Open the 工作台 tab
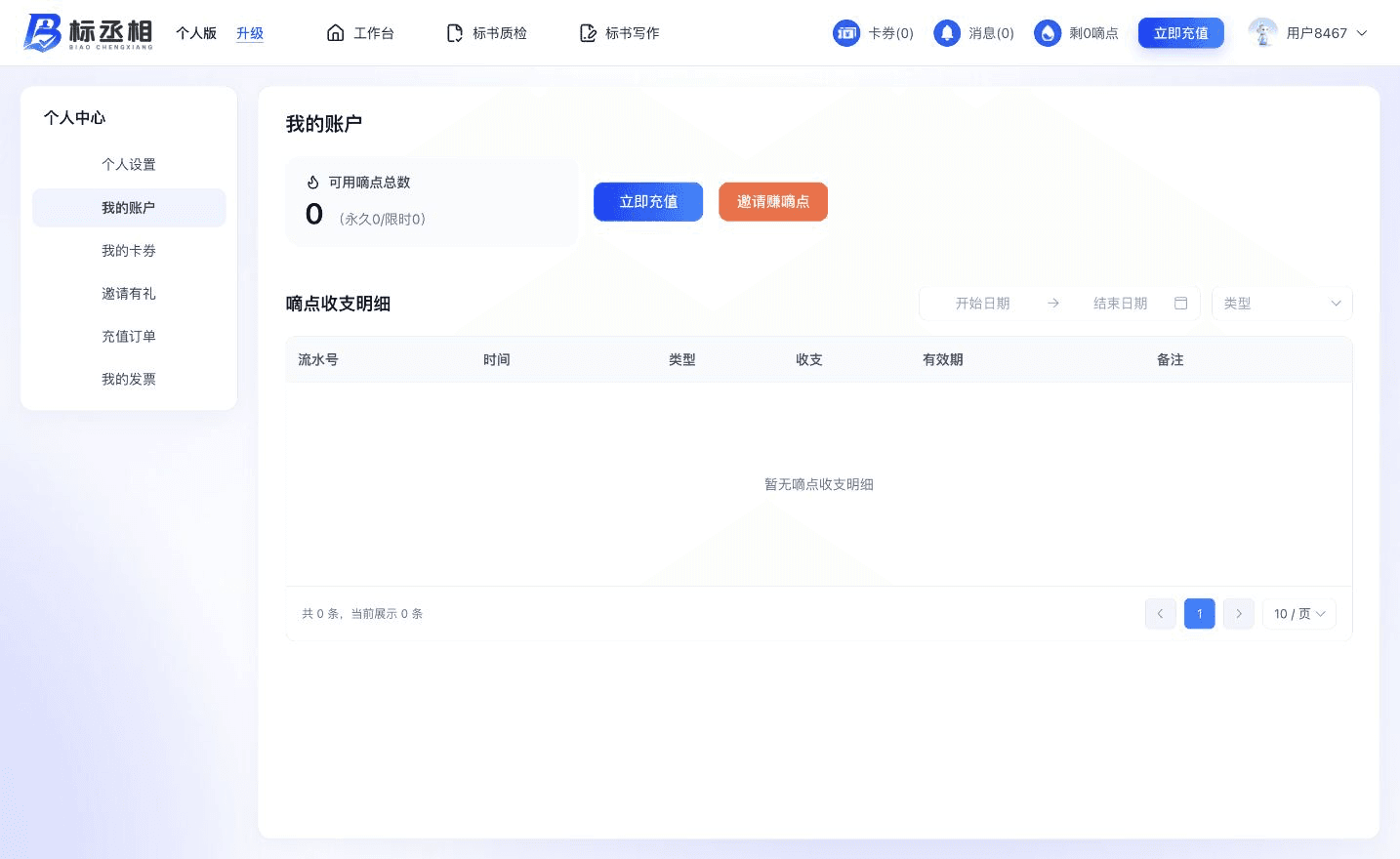1400x859 pixels. click(360, 33)
